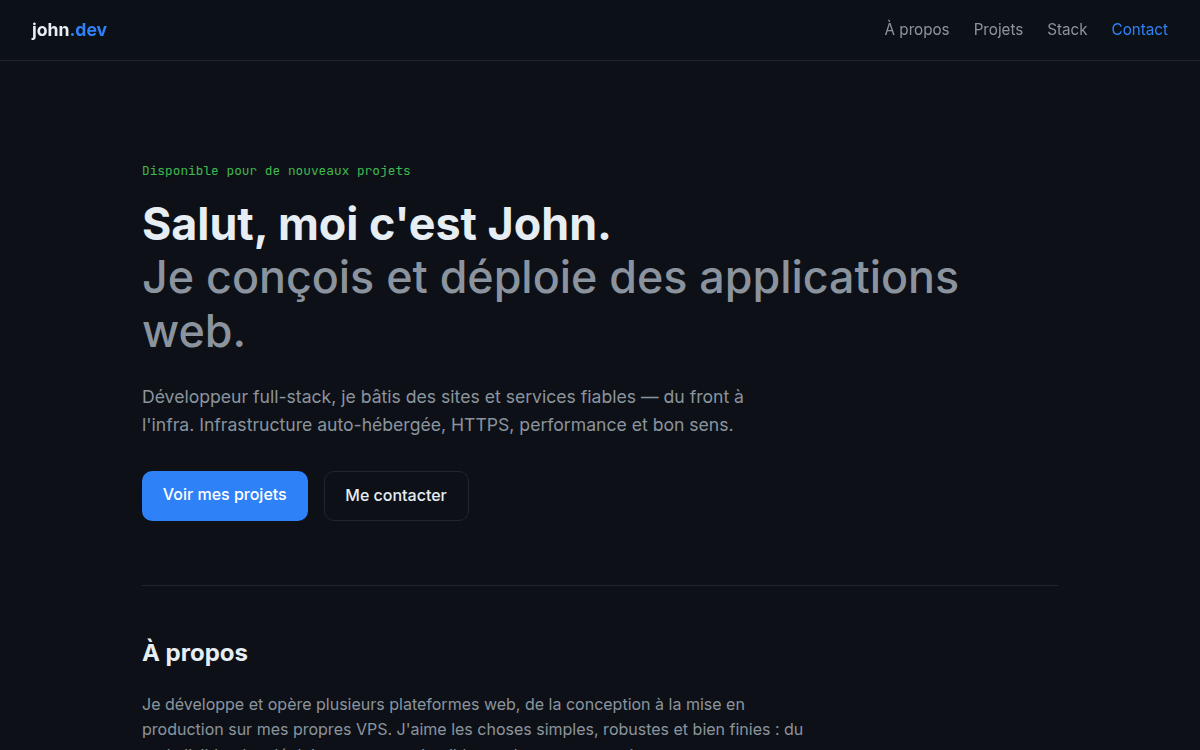Click the paragraph starting 'Développeur full-stack'

[443, 411]
